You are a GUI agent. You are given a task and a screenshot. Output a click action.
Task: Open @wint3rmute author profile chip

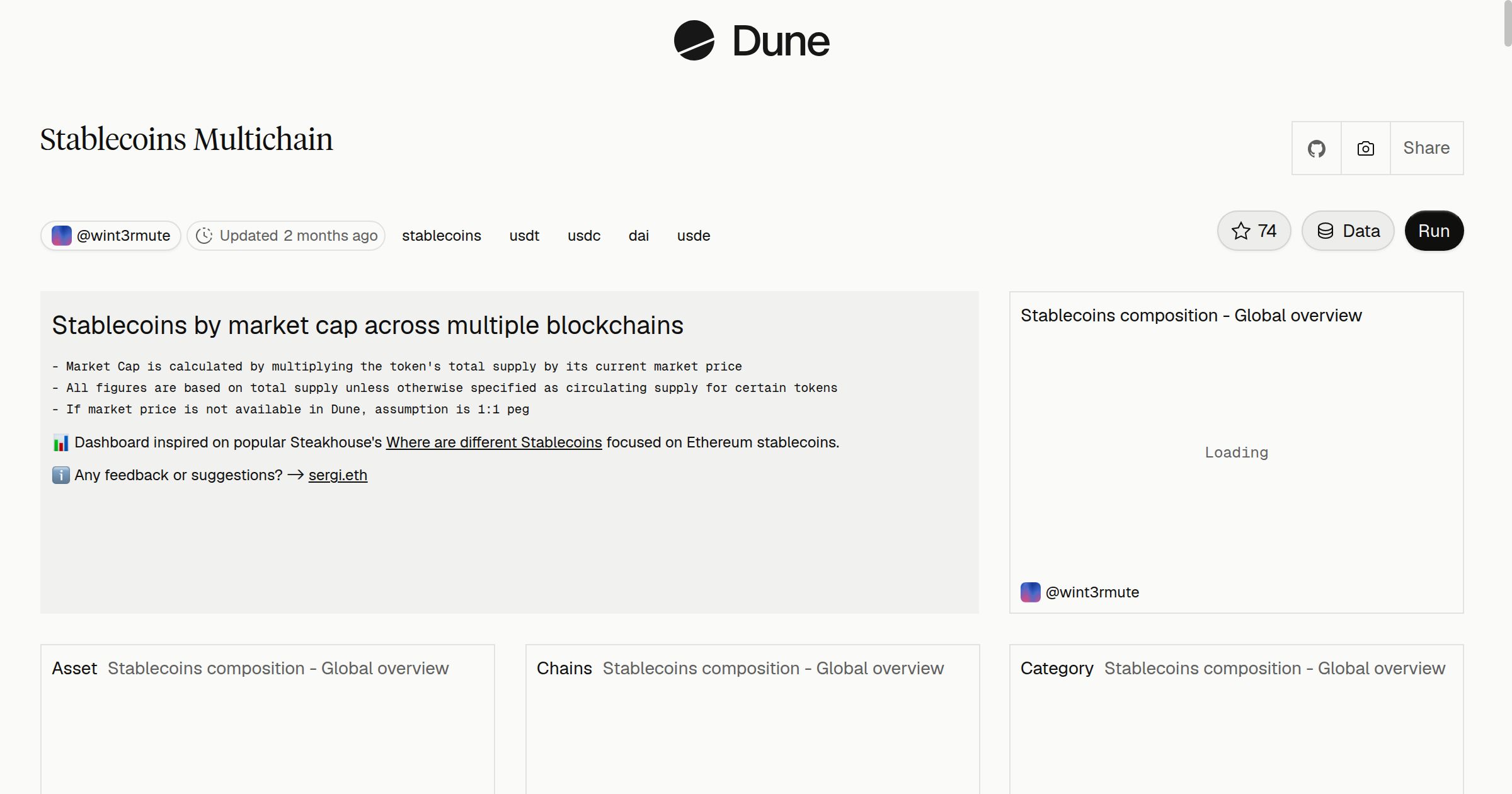tap(111, 236)
